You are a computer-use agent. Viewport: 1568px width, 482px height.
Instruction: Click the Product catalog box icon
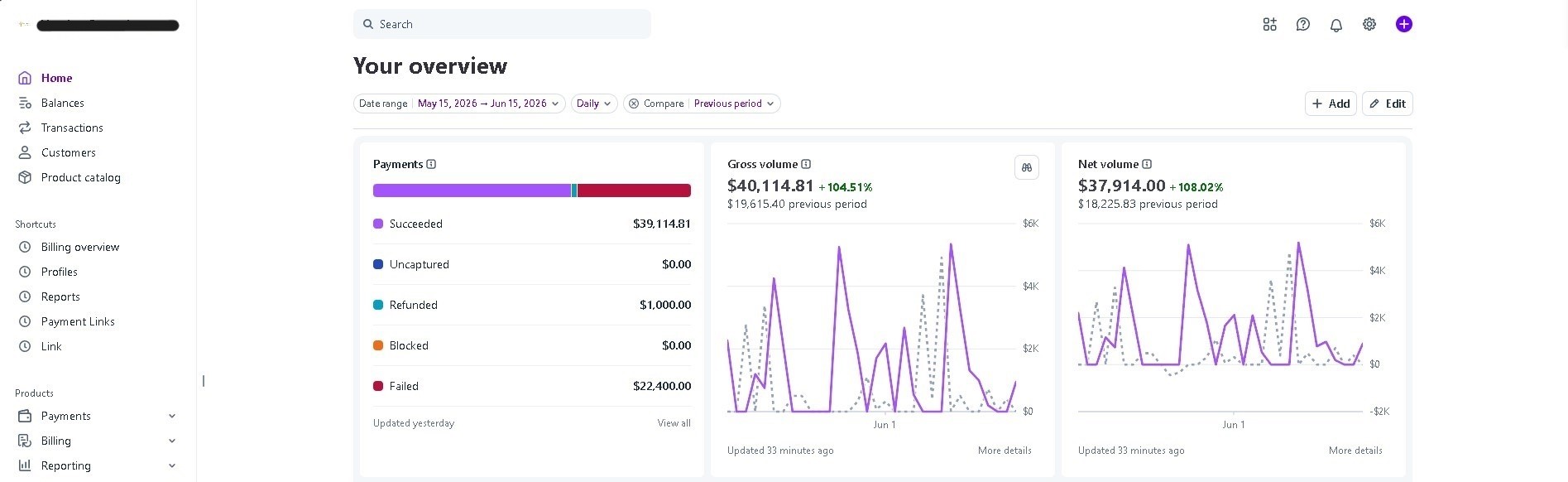click(x=25, y=177)
